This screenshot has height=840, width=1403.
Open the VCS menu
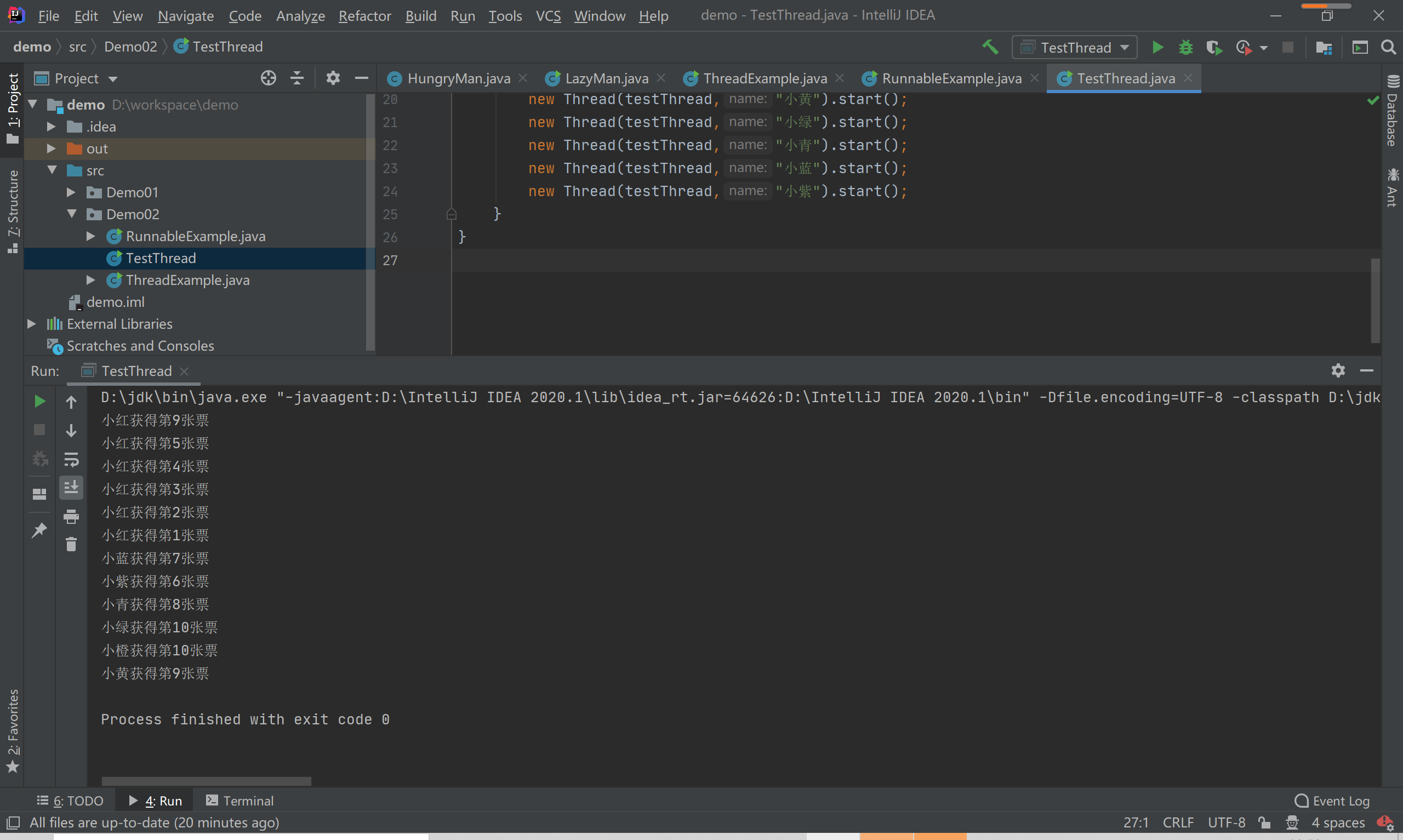pyautogui.click(x=548, y=16)
